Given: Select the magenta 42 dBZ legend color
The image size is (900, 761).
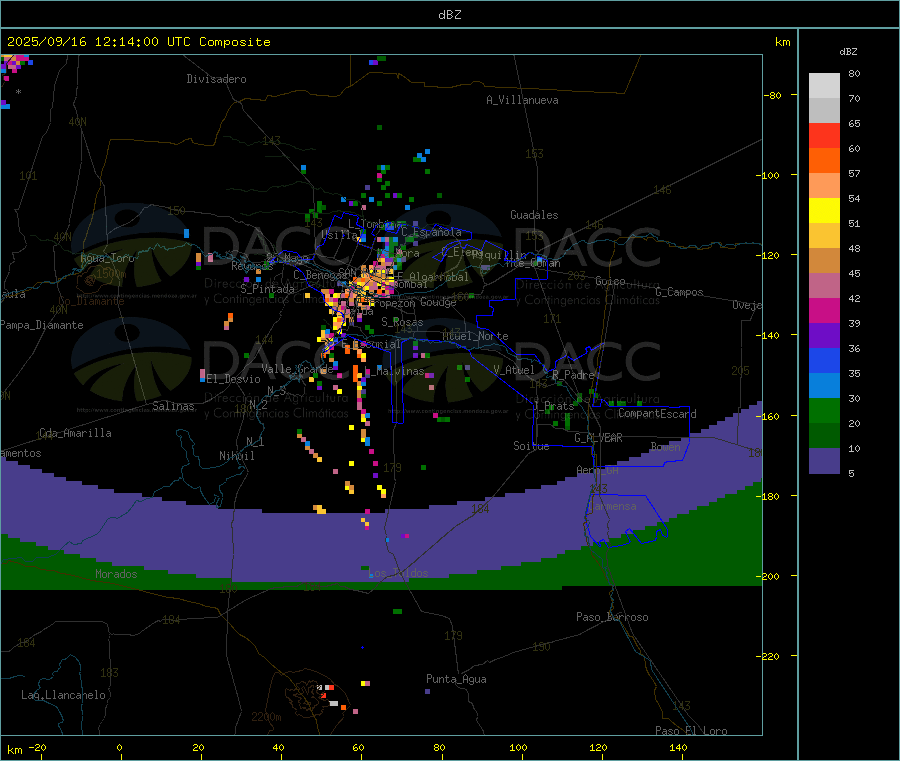Looking at the screenshot, I should pos(824,310).
